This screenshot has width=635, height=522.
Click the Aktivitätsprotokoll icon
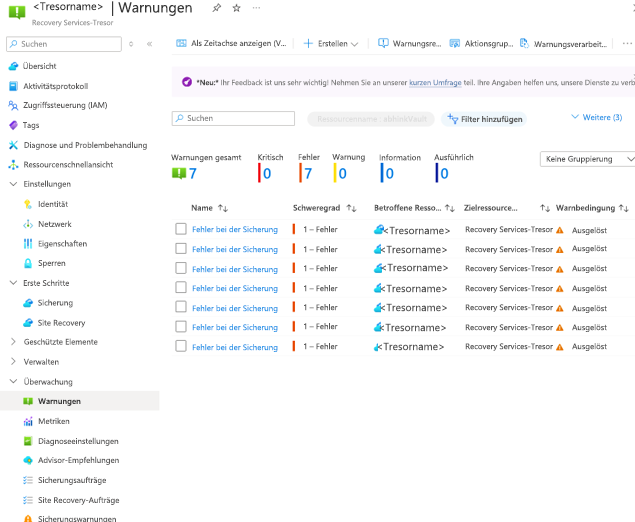(13, 86)
